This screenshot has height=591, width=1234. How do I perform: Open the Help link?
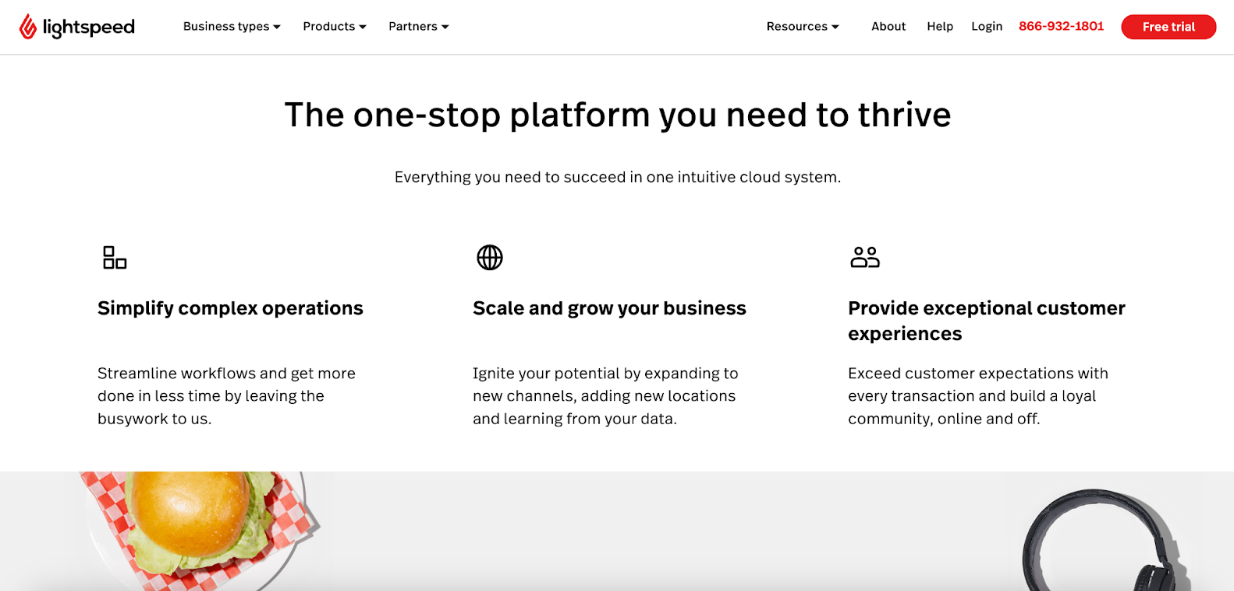[x=940, y=27]
